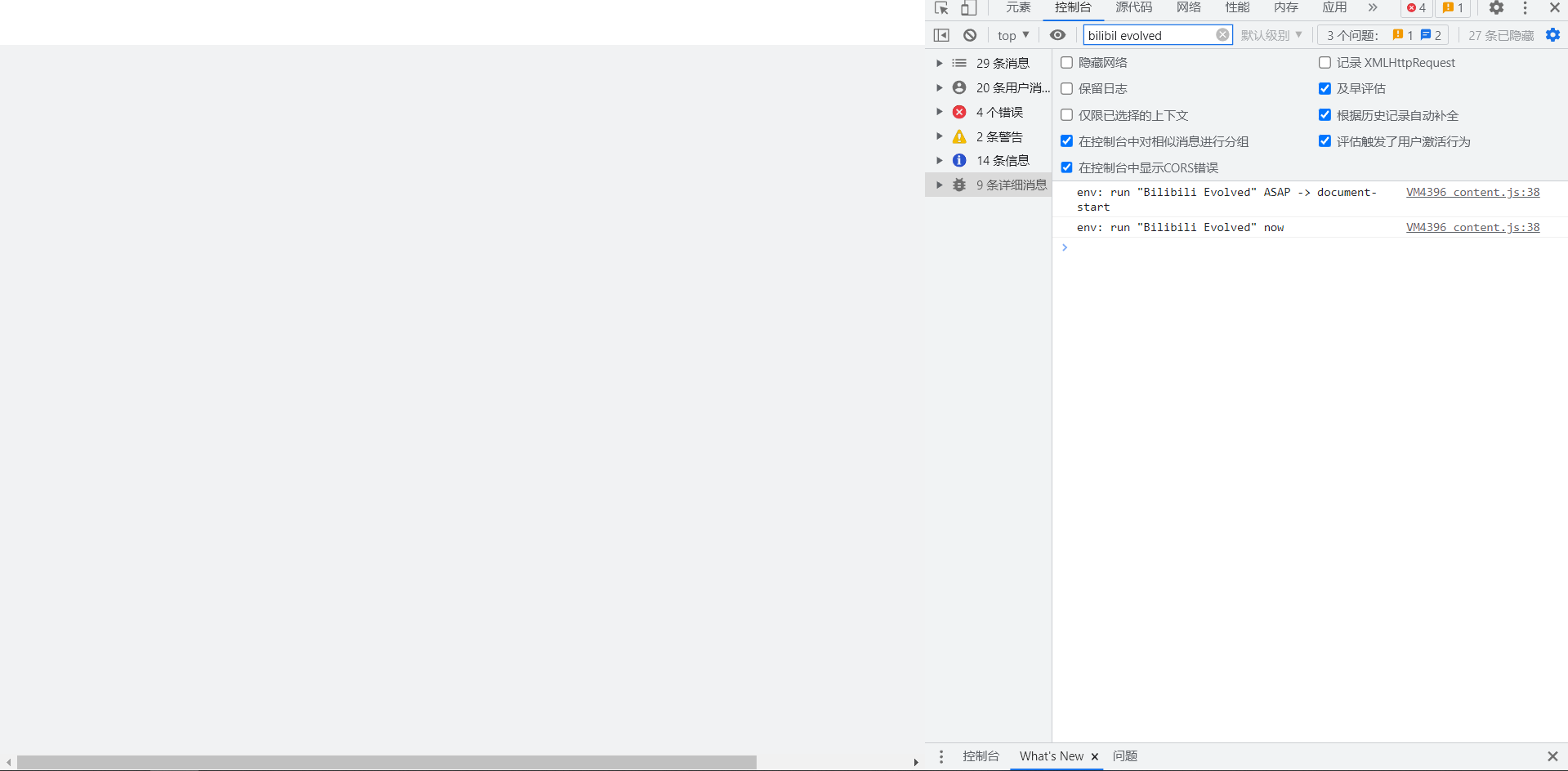This screenshot has width=1568, height=771.
Task: Uncheck 在控制台中显示CORS错误
Action: click(x=1066, y=167)
